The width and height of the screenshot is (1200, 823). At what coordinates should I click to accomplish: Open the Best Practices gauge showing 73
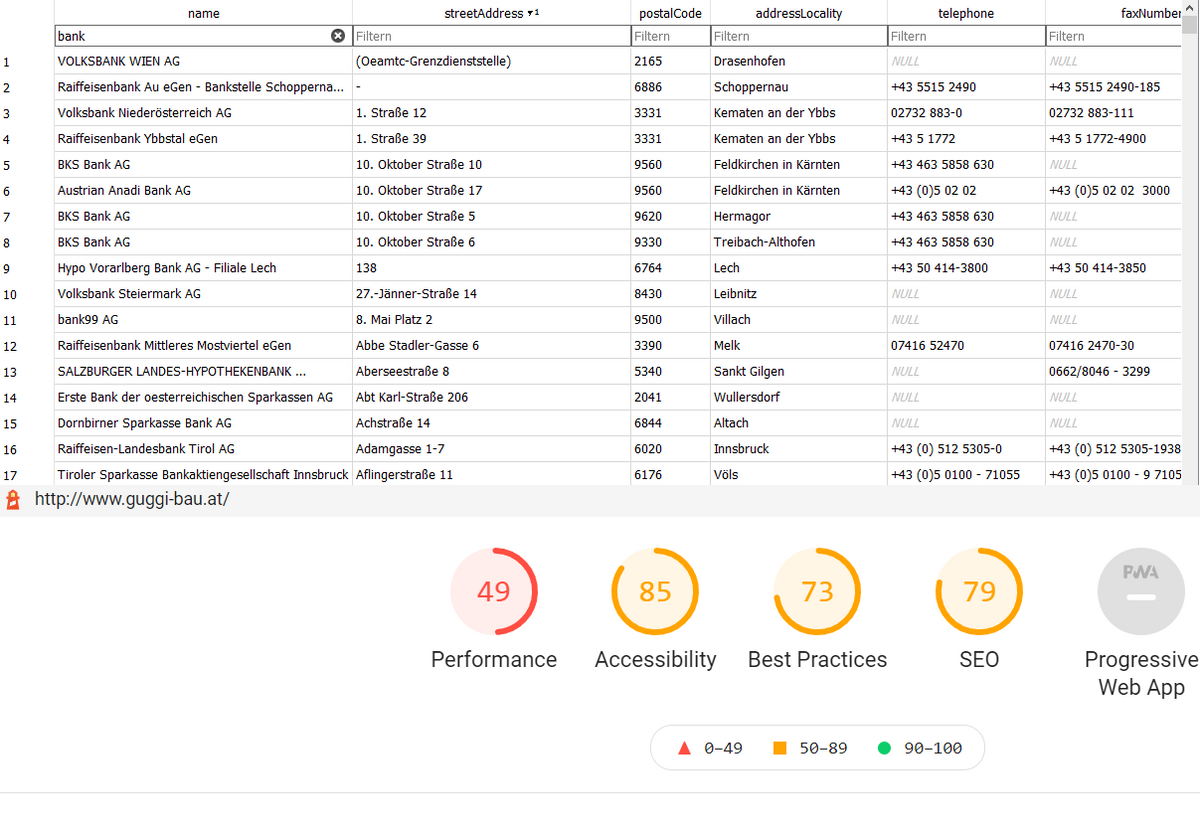pyautogui.click(x=817, y=592)
